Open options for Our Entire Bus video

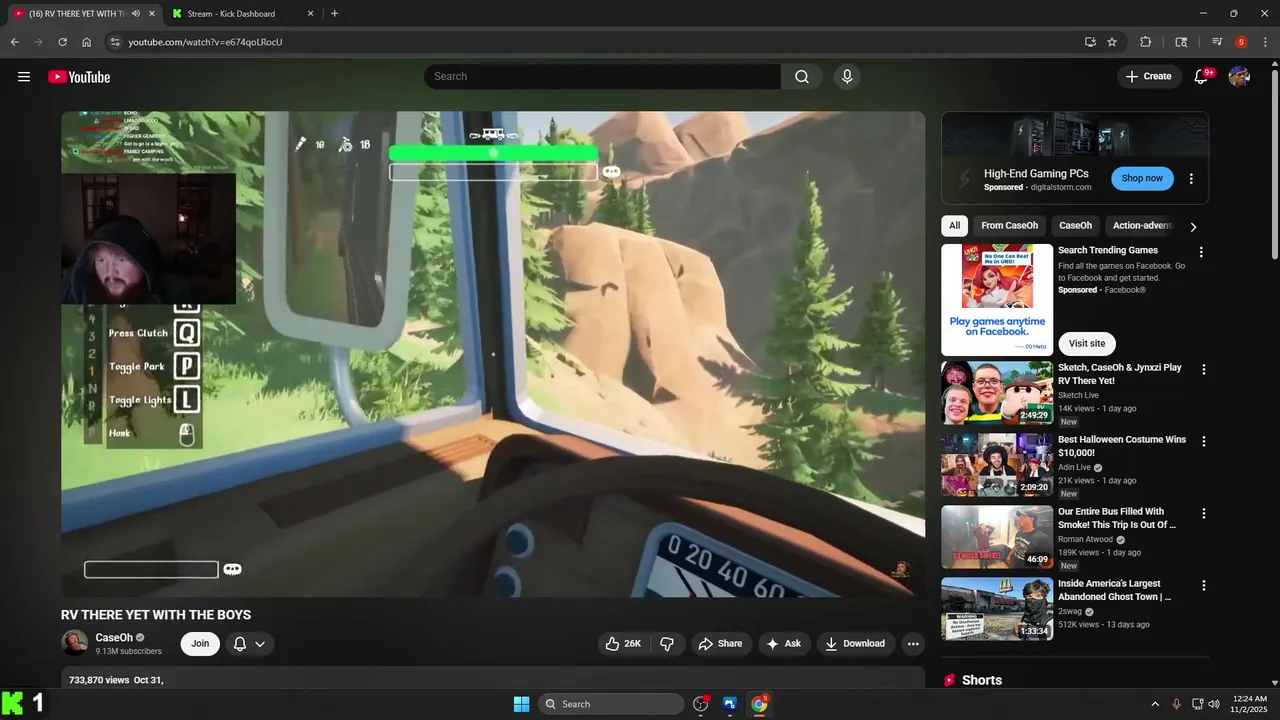1203,513
